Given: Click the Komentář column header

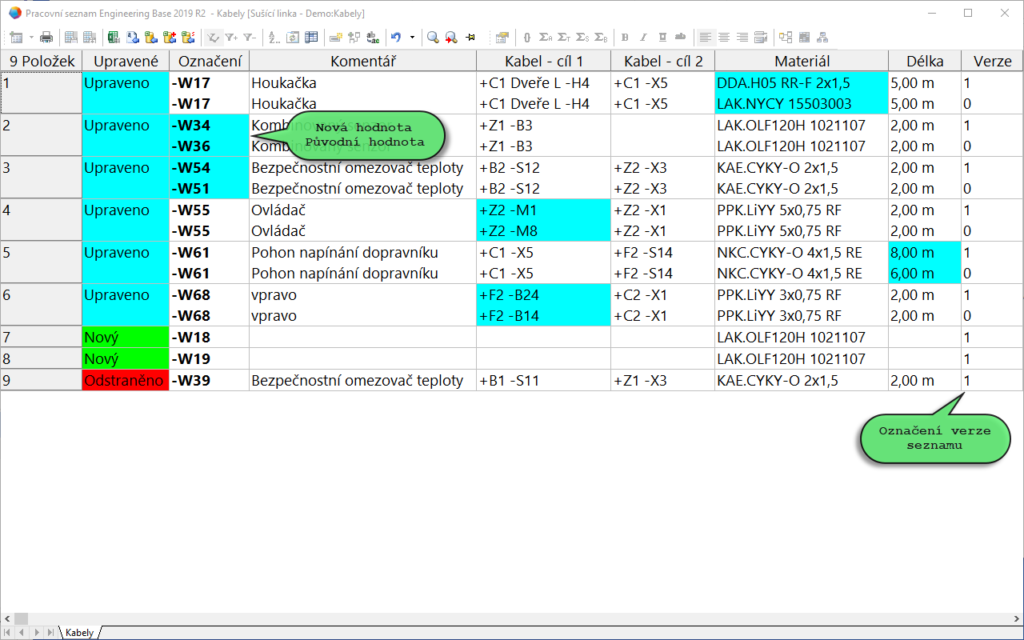Looking at the screenshot, I should click(362, 60).
